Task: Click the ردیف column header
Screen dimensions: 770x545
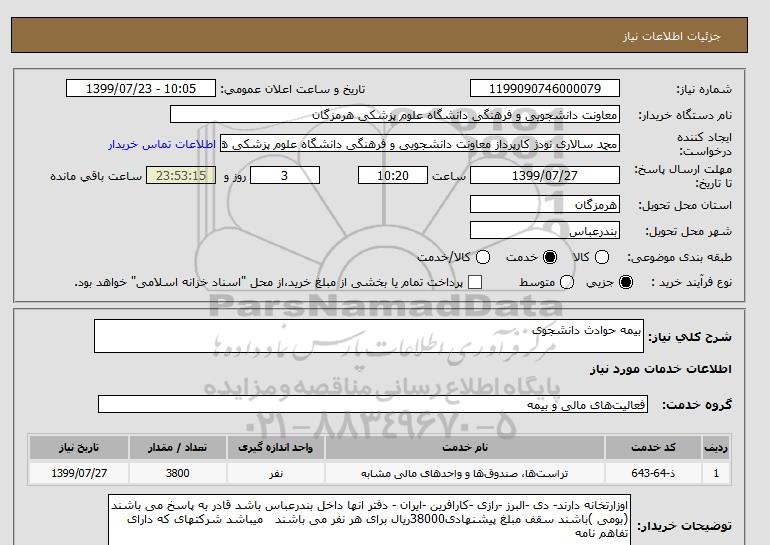Action: [716, 448]
